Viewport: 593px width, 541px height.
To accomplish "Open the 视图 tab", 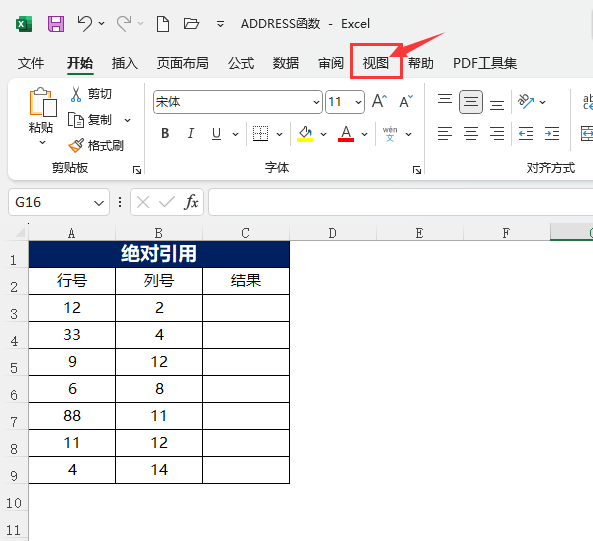I will point(376,63).
